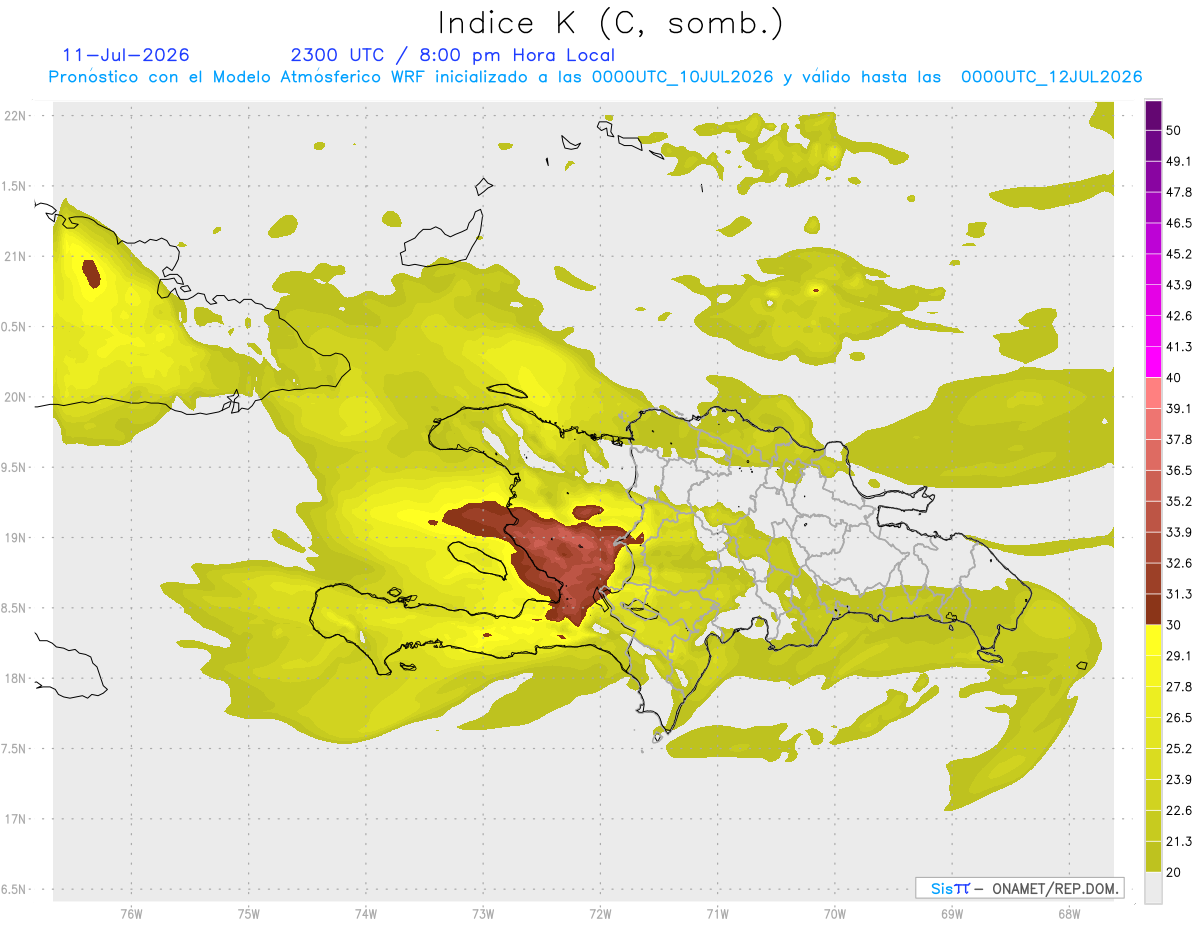This screenshot has height=927, width=1200.
Task: Click the colorbar value "40"
Action: point(1173,378)
